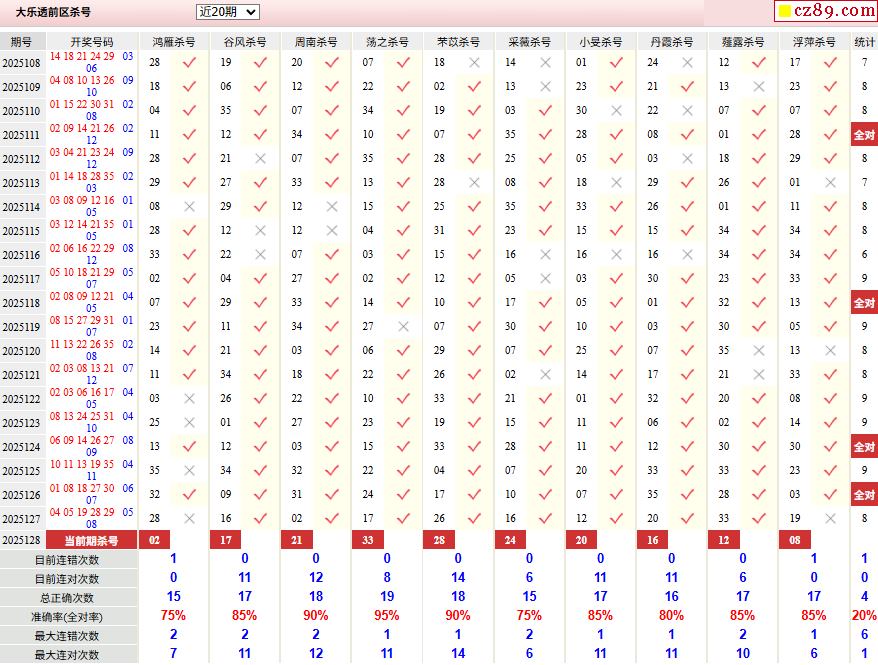Click the check mark for 鸿雁杀号 in row 2025108
The image size is (878, 665).
[189, 63]
